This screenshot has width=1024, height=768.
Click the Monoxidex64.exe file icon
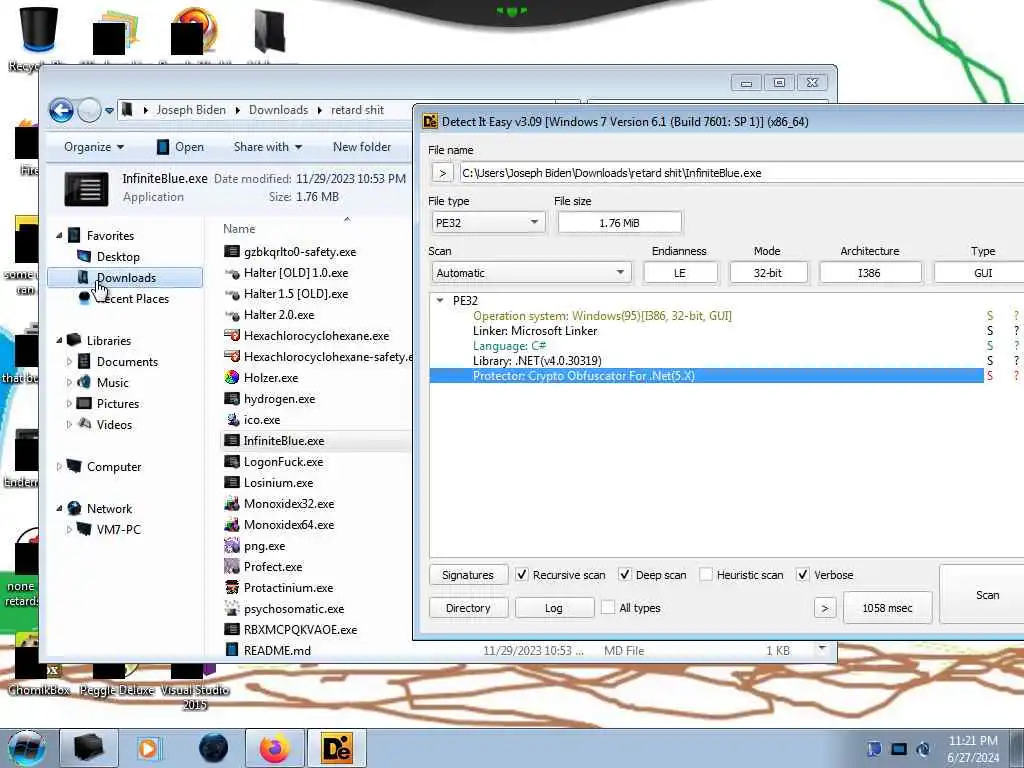tap(231, 524)
